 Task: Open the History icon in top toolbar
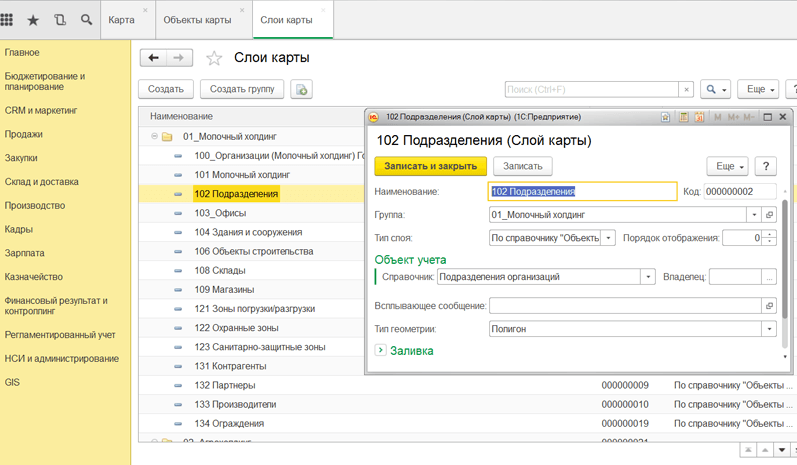tap(60, 20)
